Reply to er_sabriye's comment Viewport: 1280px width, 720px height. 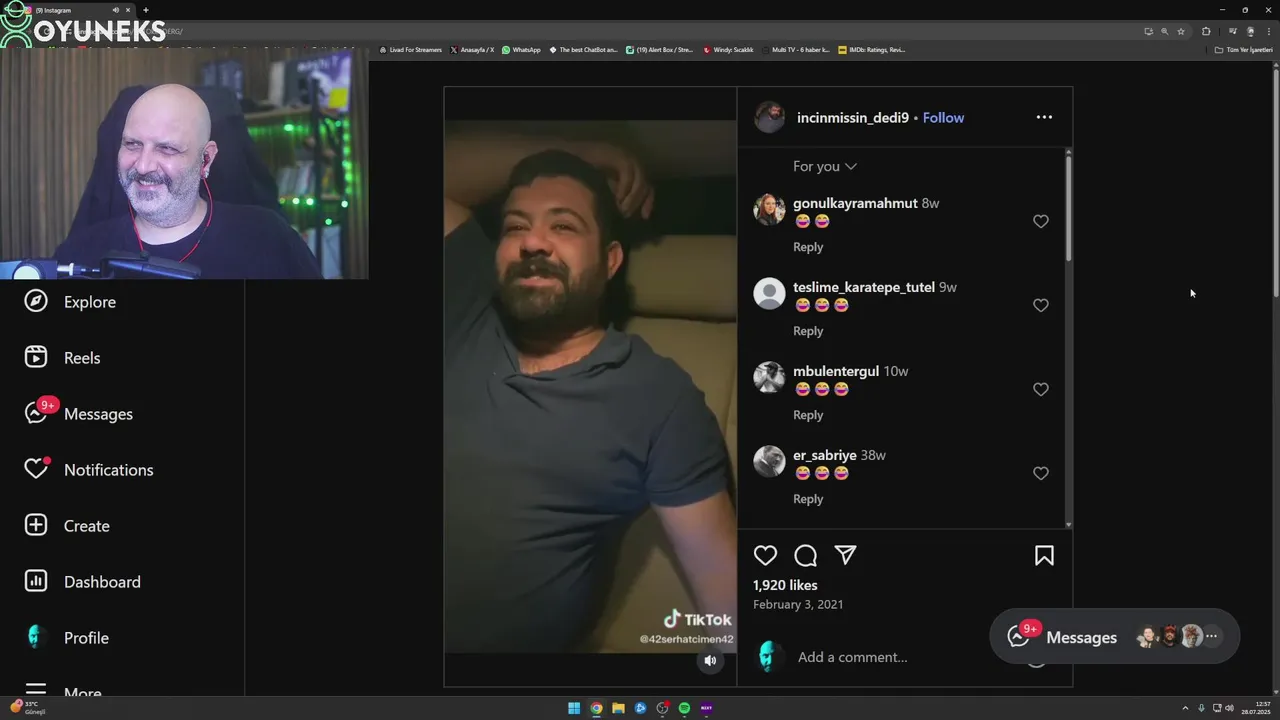(808, 499)
